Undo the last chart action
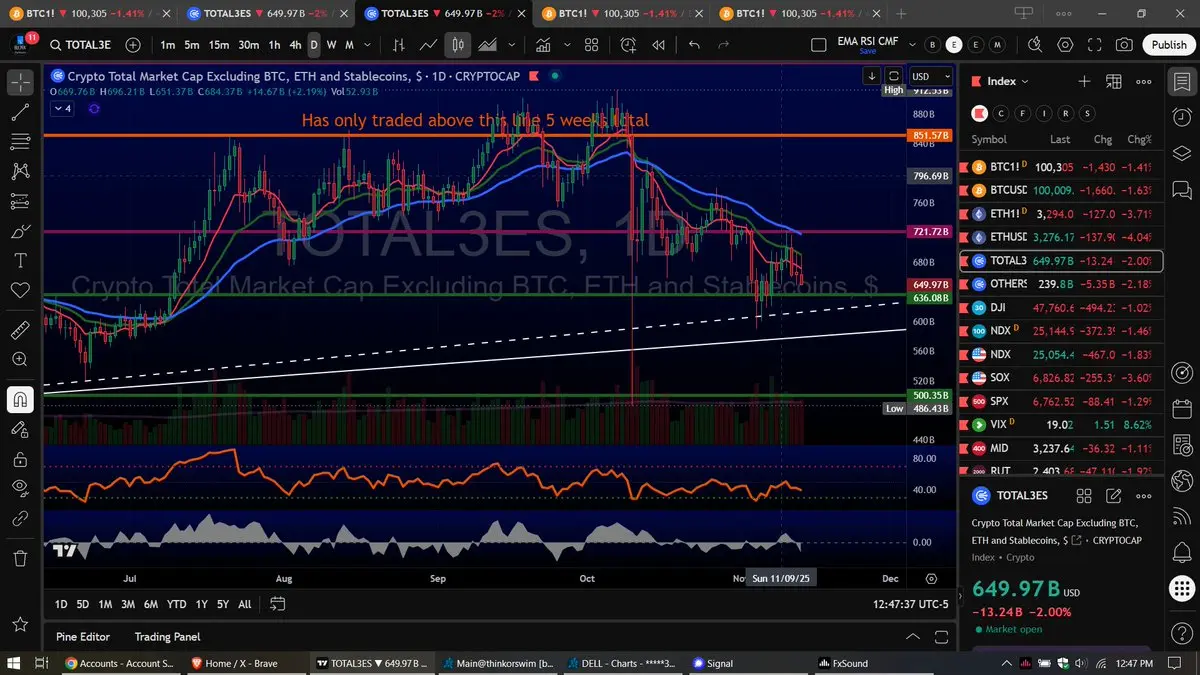This screenshot has height=675, width=1200. coord(695,45)
